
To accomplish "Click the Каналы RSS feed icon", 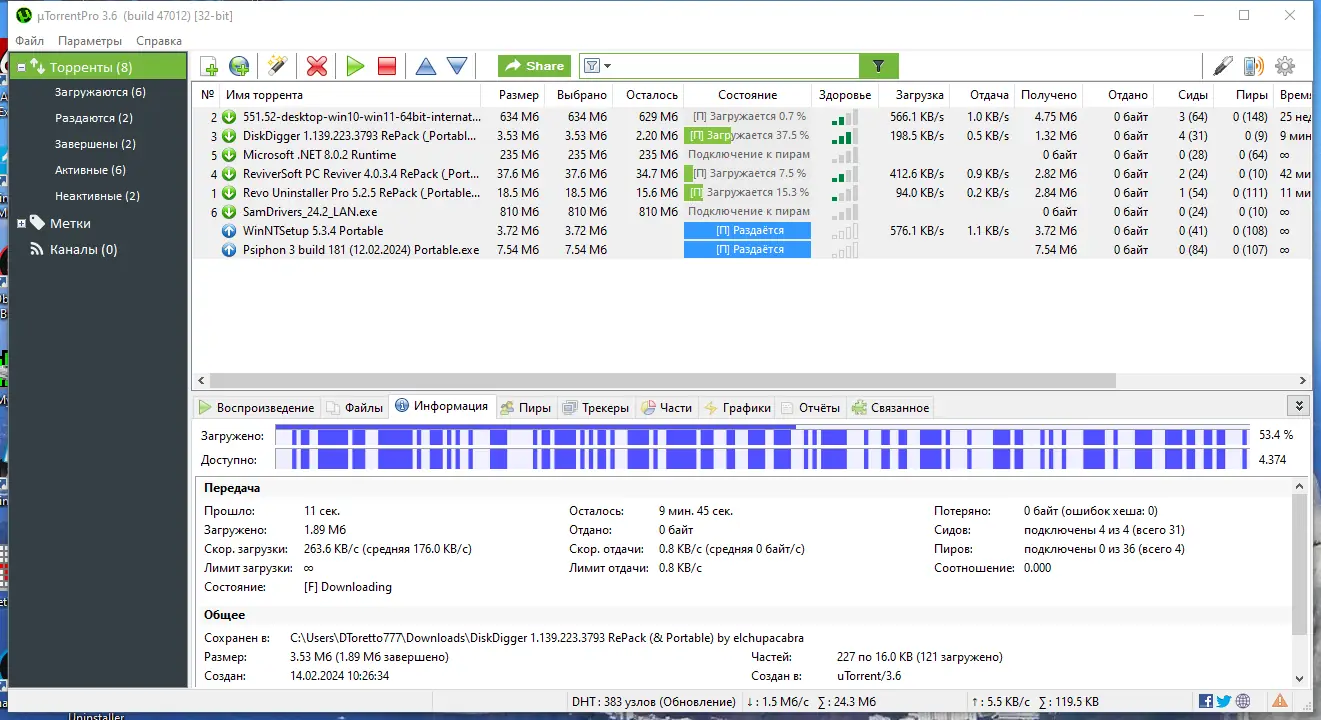I will pyautogui.click(x=37, y=249).
